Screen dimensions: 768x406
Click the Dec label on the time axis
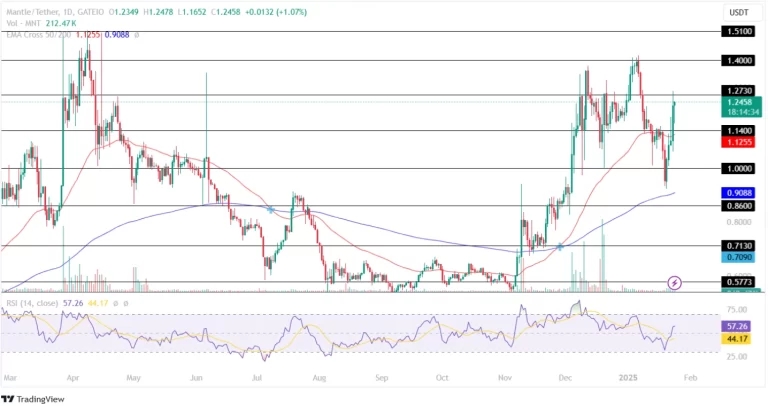pyautogui.click(x=565, y=378)
